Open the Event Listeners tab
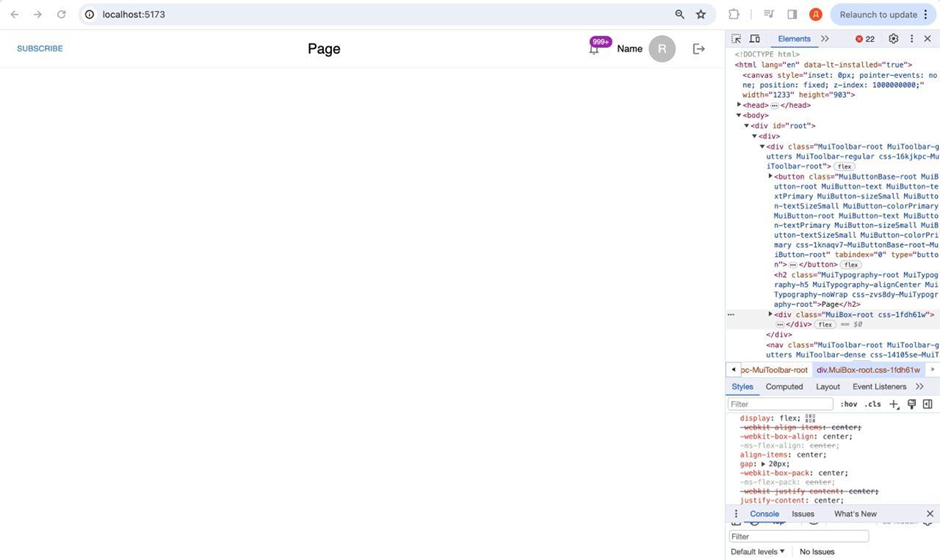The height and width of the screenshot is (560, 940). pyautogui.click(x=879, y=387)
